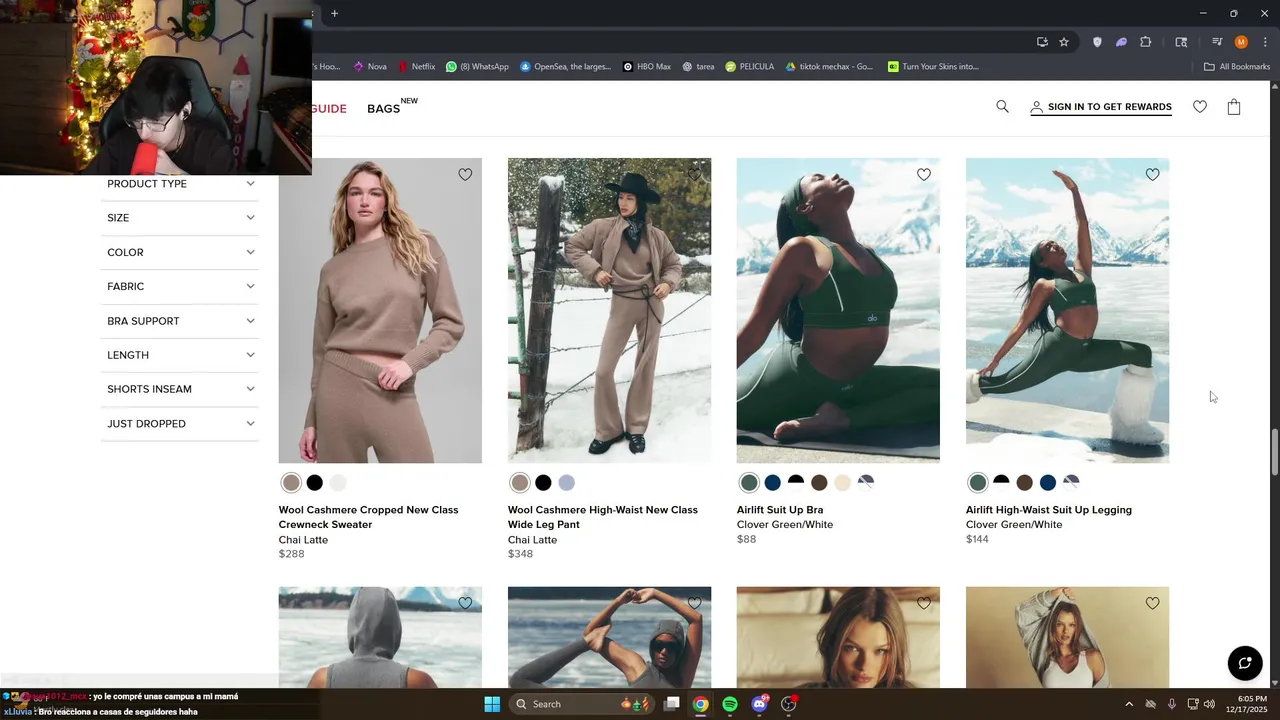Expand the Fabric filter
Image resolution: width=1280 pixels, height=720 pixels.
(180, 286)
